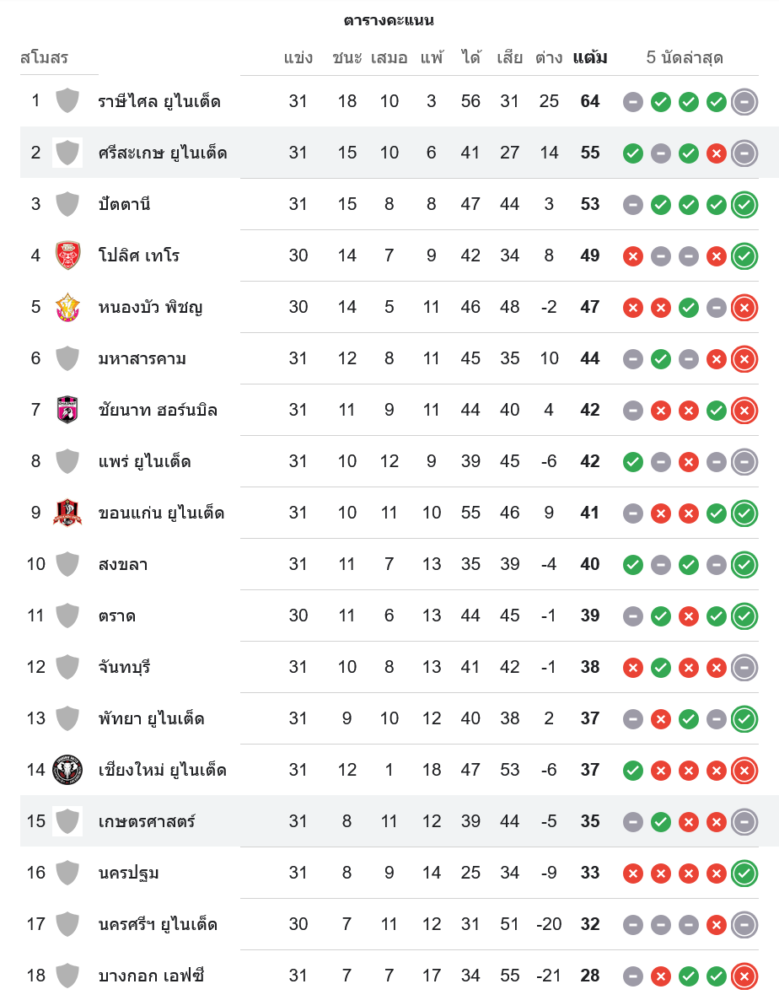Open the ตราด club link

tap(117, 615)
